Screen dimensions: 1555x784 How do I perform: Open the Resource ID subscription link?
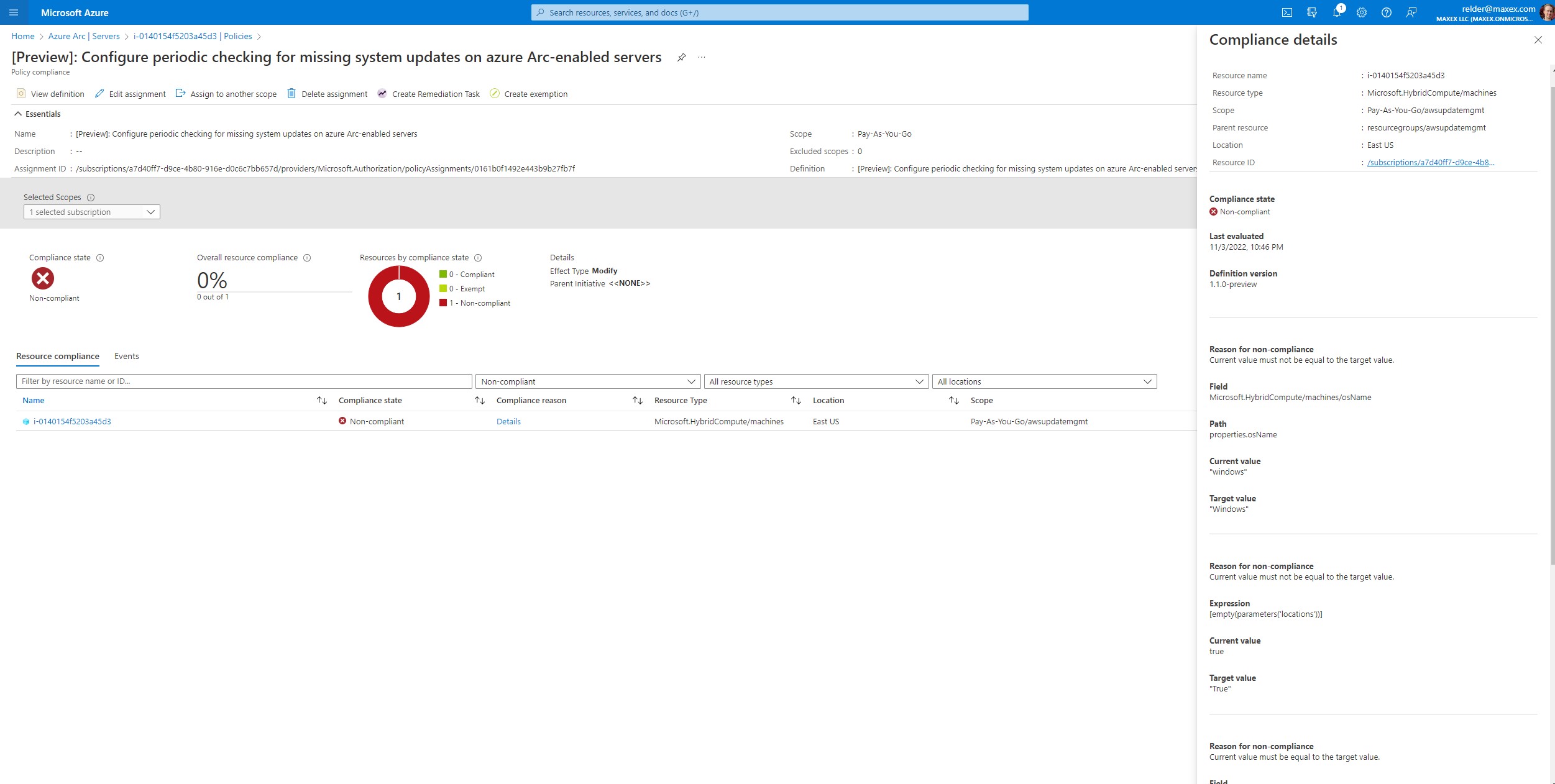pos(1429,162)
